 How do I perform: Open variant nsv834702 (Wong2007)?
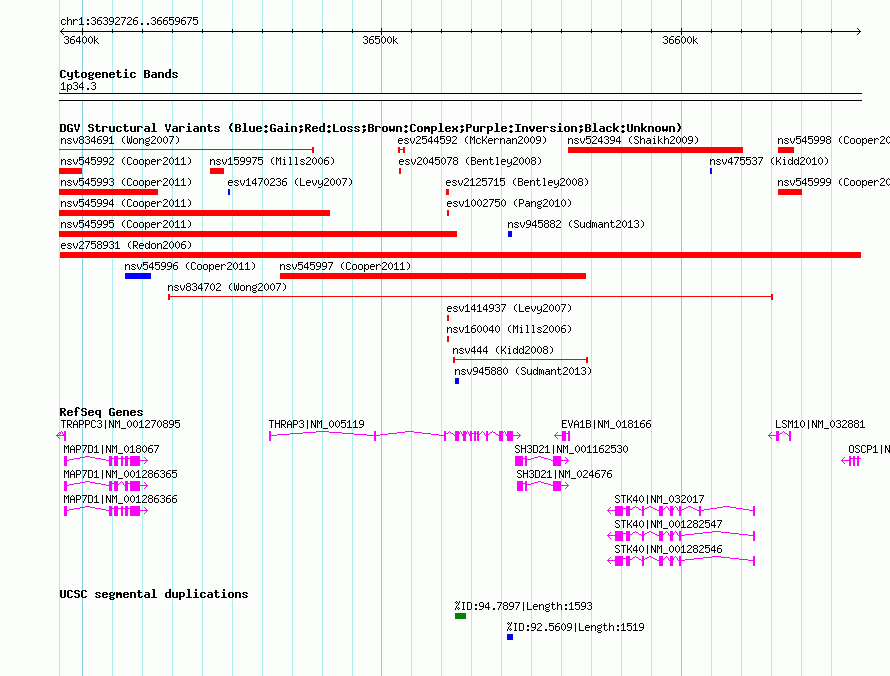pos(227,287)
